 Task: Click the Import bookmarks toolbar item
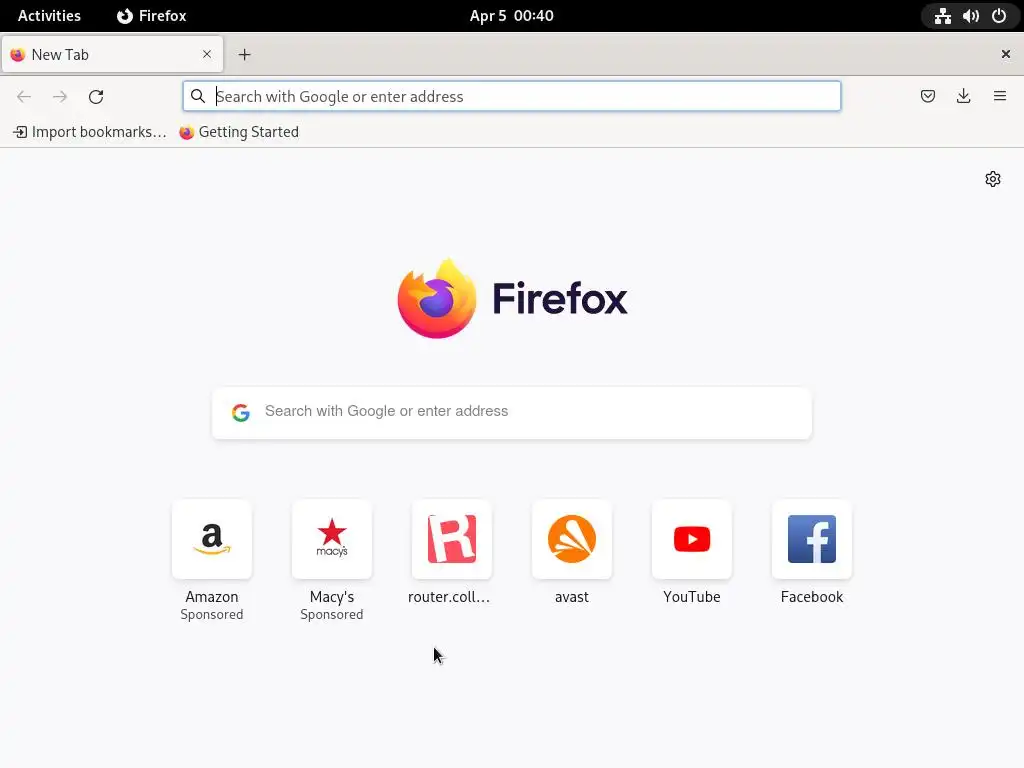tap(89, 132)
